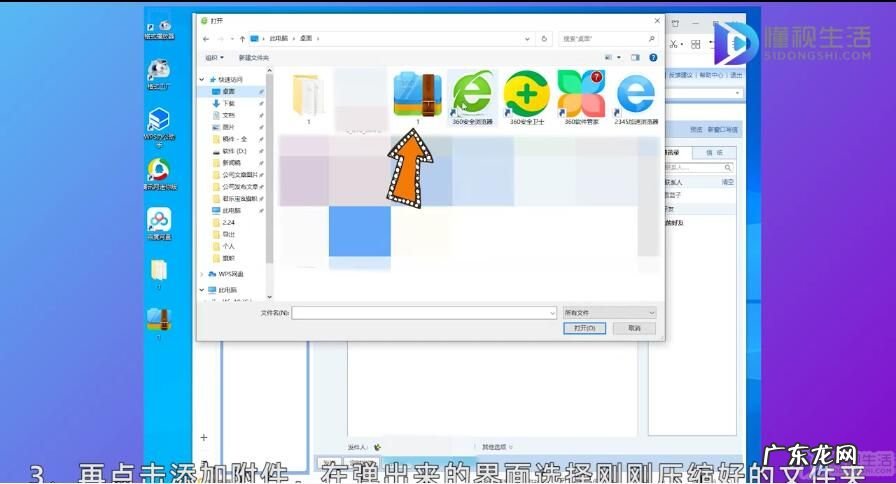This screenshot has width=896, height=484.
Task: Open the dialog help question-mark icon
Action: click(652, 58)
